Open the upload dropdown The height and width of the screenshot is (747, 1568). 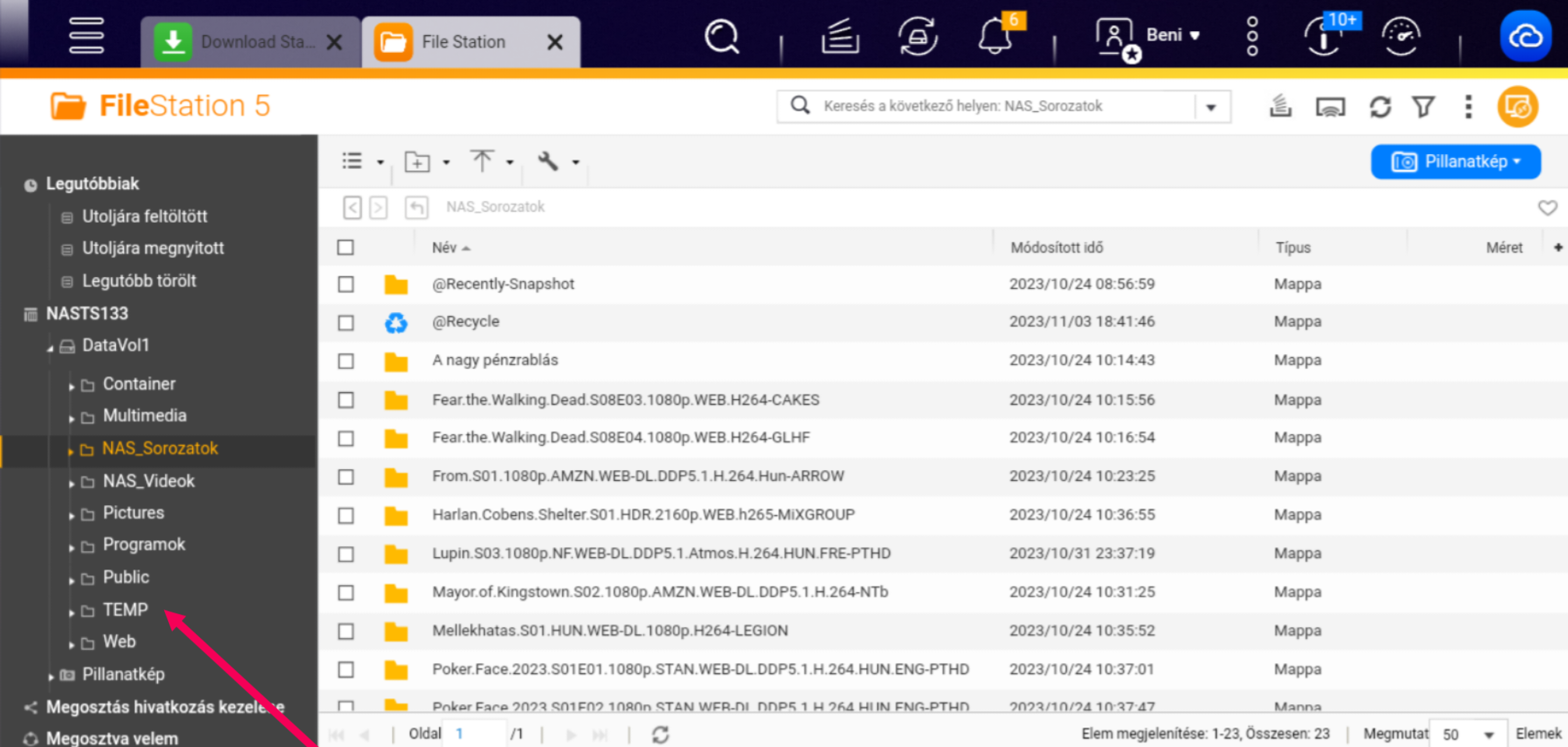(492, 161)
